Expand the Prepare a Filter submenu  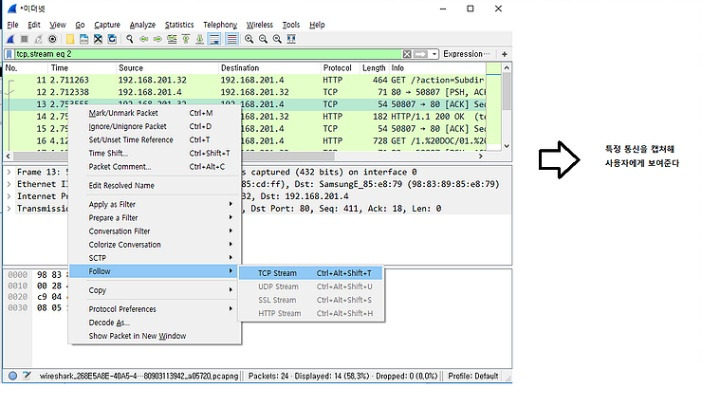(155, 218)
